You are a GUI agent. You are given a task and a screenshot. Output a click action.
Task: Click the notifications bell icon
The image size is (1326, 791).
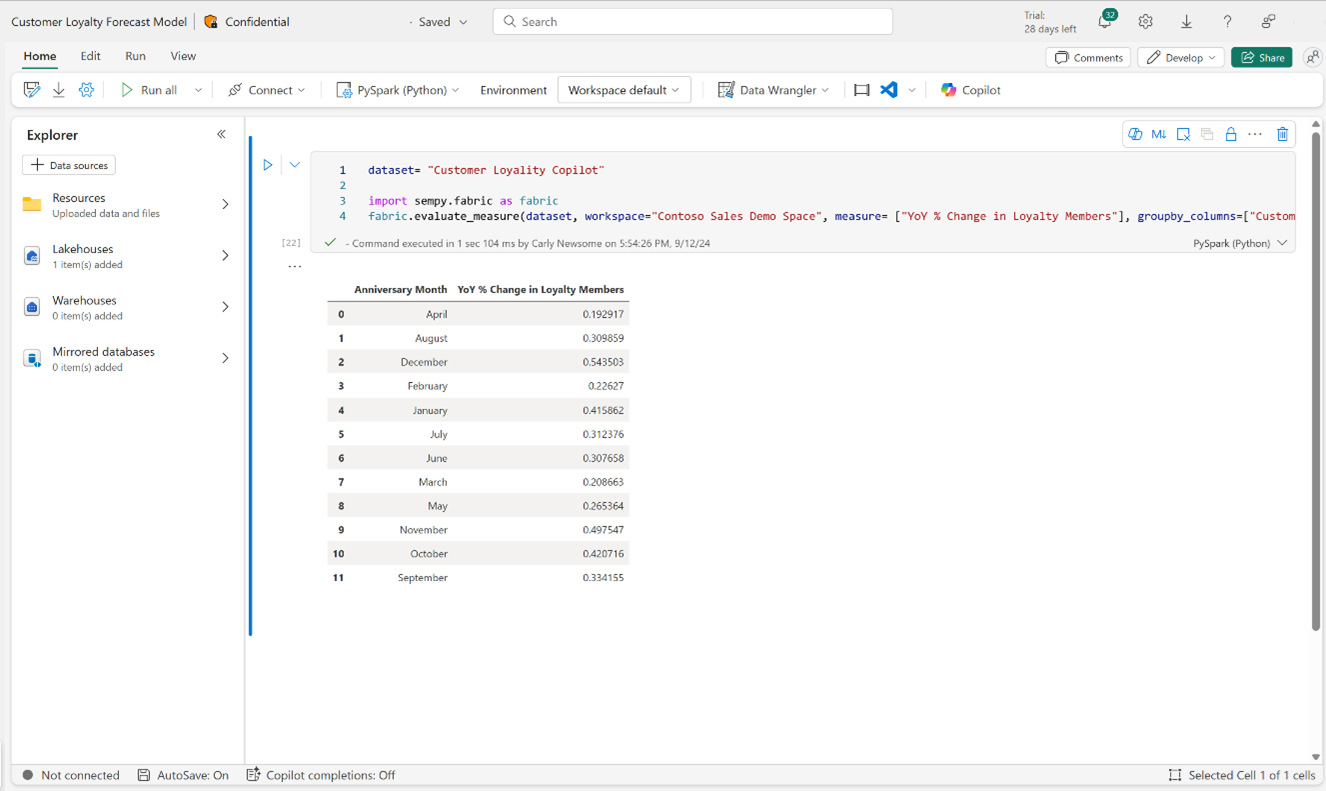pyautogui.click(x=1105, y=22)
